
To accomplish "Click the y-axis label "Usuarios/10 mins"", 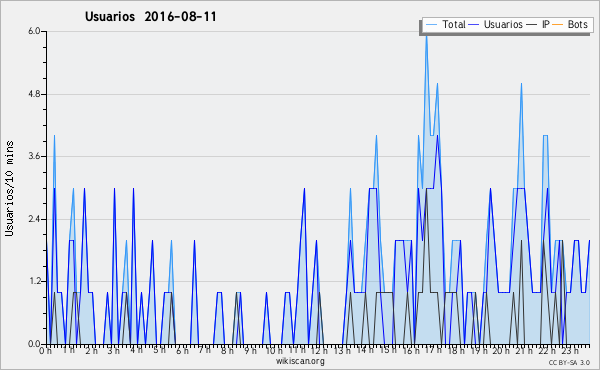I will (9, 189).
